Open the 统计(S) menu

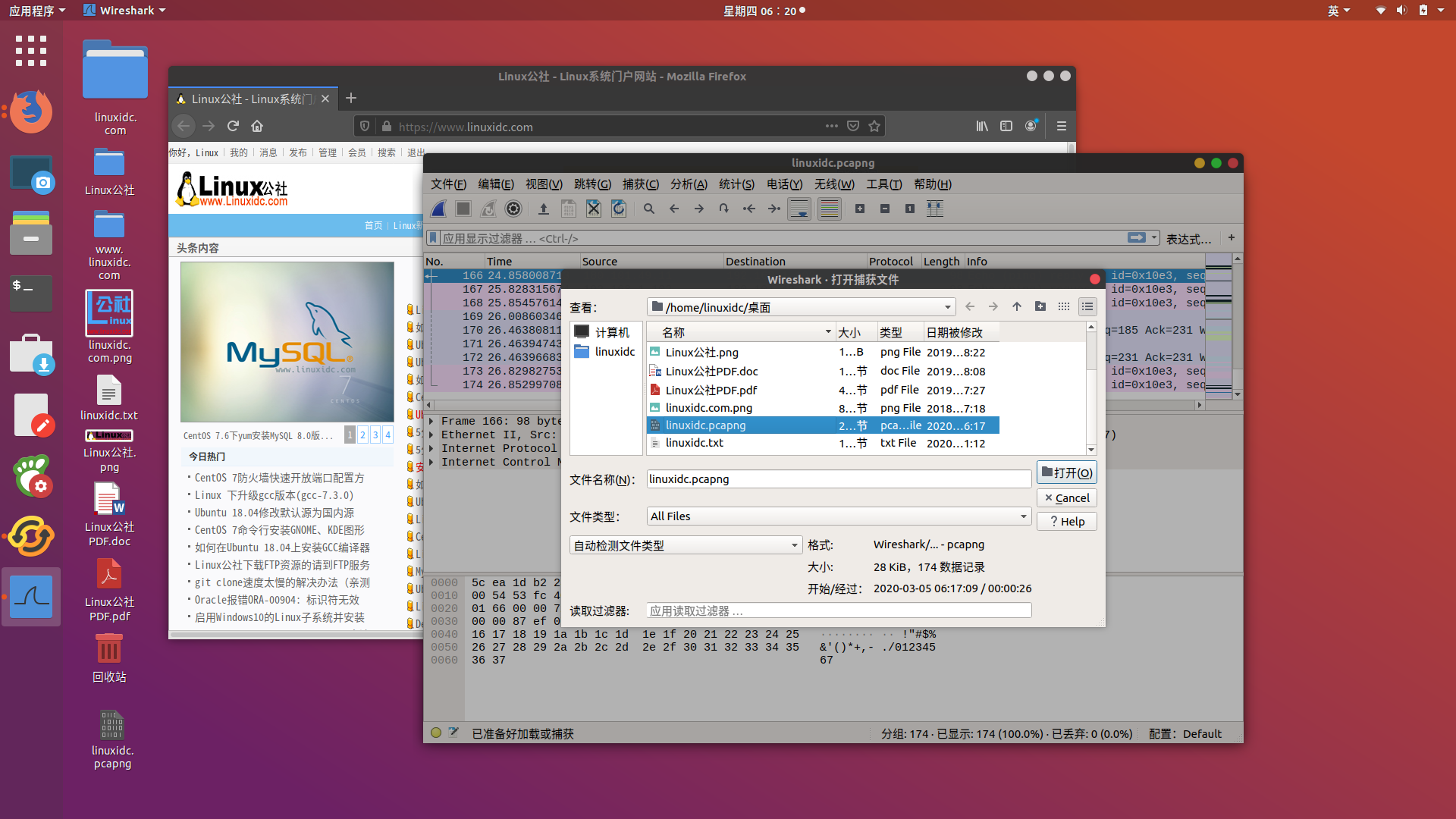[x=736, y=184]
